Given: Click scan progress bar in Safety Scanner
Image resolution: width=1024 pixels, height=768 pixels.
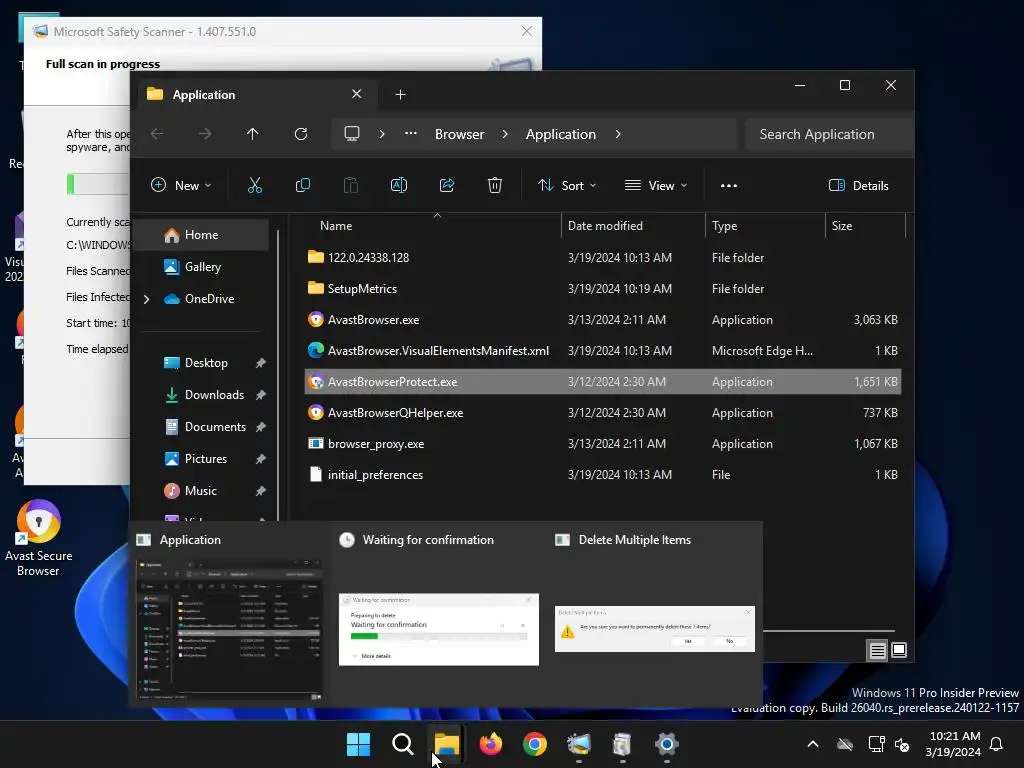Looking at the screenshot, I should [x=98, y=184].
